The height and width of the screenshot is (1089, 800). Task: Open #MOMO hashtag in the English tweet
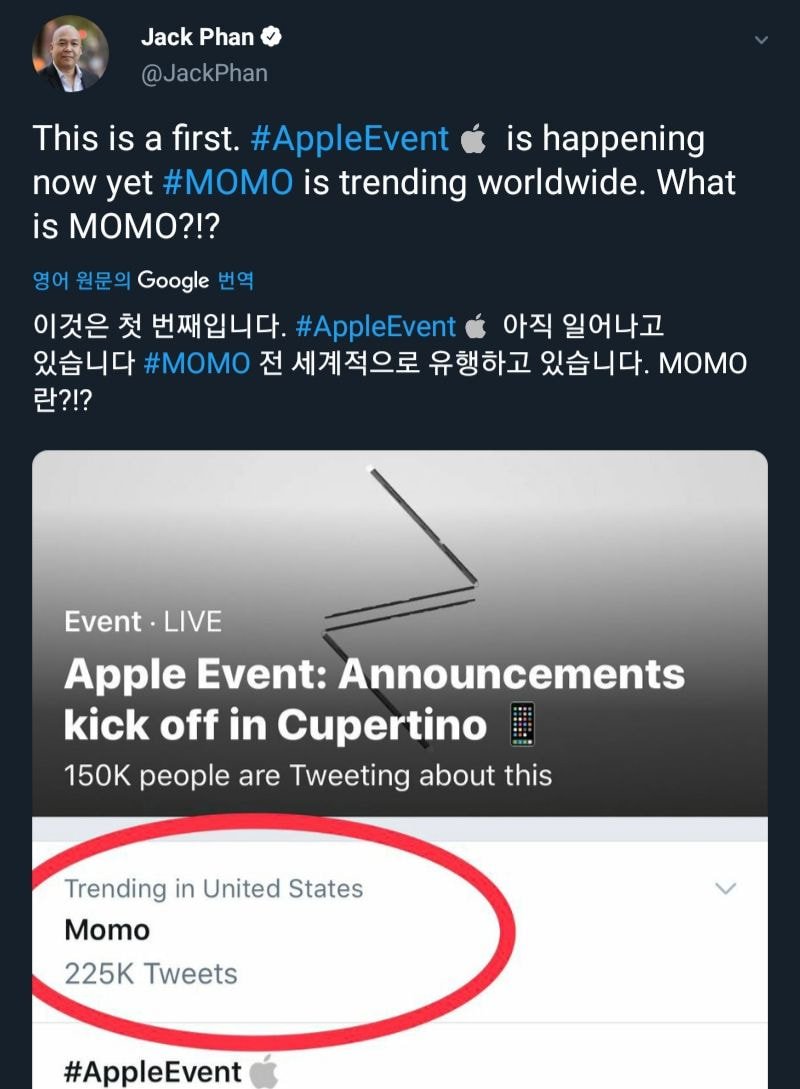pyautogui.click(x=227, y=182)
